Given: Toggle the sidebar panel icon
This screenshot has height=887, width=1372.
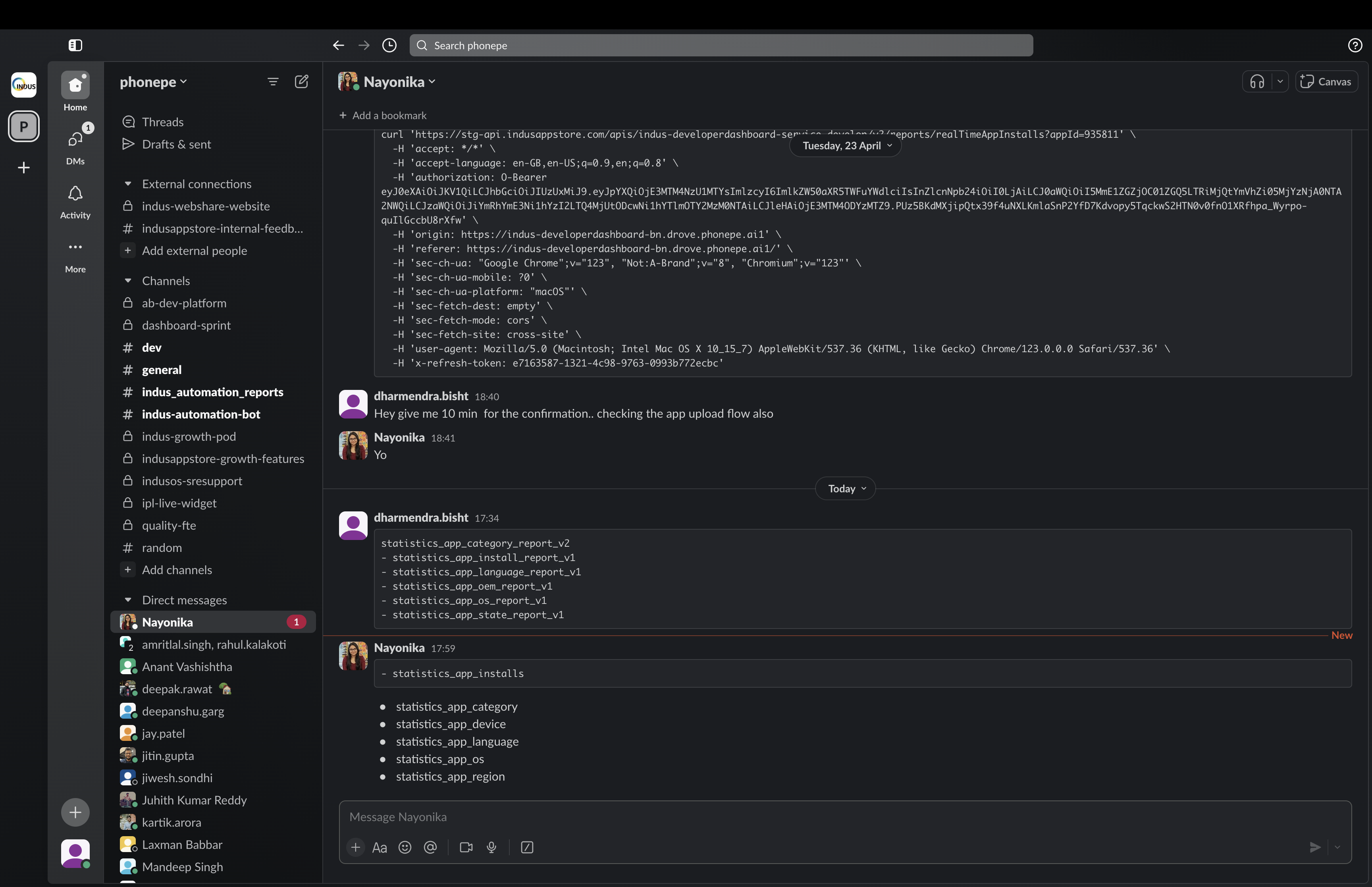Looking at the screenshot, I should (75, 45).
